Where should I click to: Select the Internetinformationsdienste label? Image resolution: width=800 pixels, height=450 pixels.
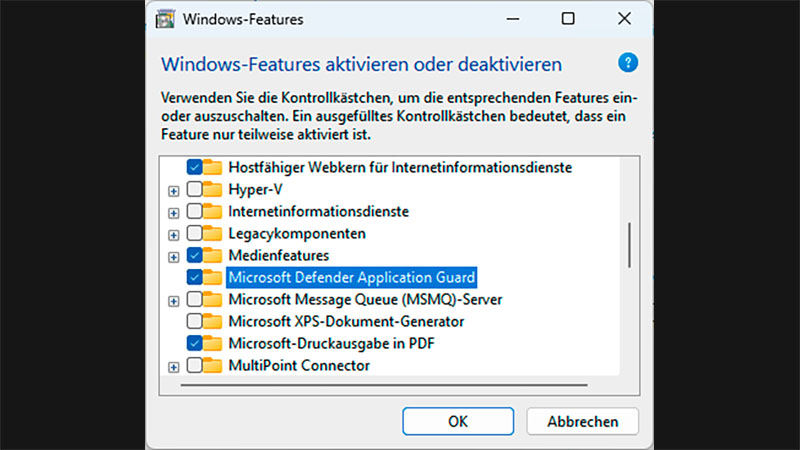click(318, 211)
